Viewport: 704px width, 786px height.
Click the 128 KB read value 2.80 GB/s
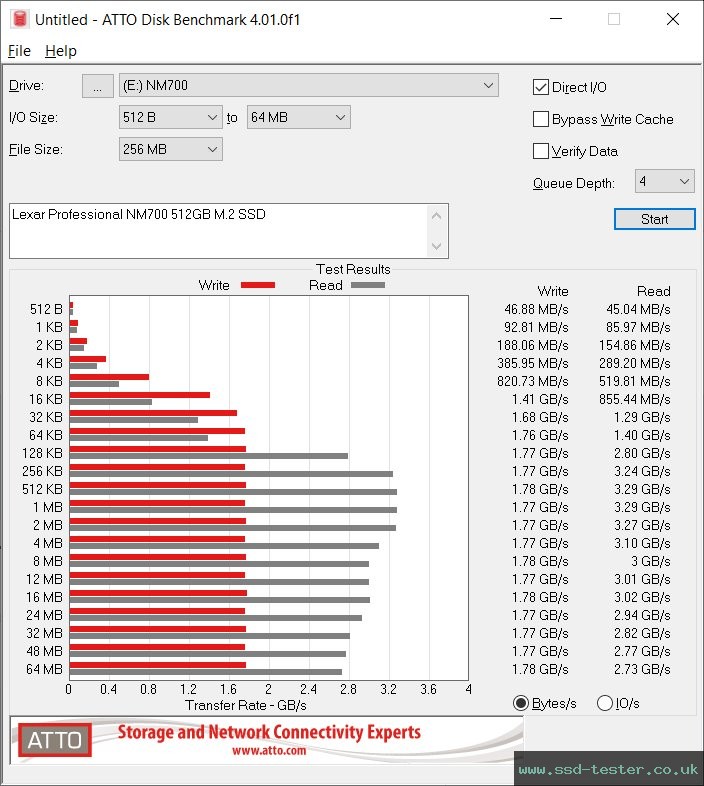[x=642, y=453]
